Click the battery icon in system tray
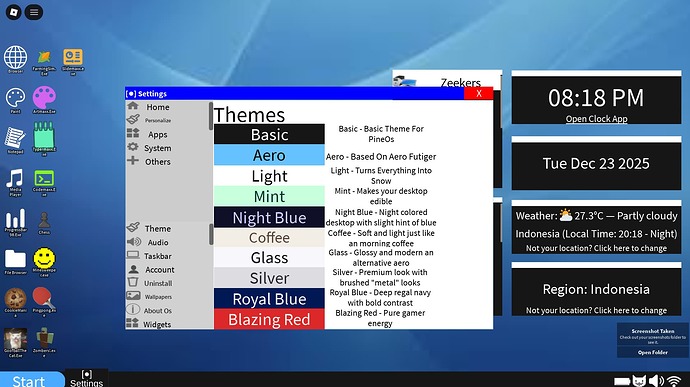Image resolution: width=690 pixels, height=387 pixels. tap(622, 381)
